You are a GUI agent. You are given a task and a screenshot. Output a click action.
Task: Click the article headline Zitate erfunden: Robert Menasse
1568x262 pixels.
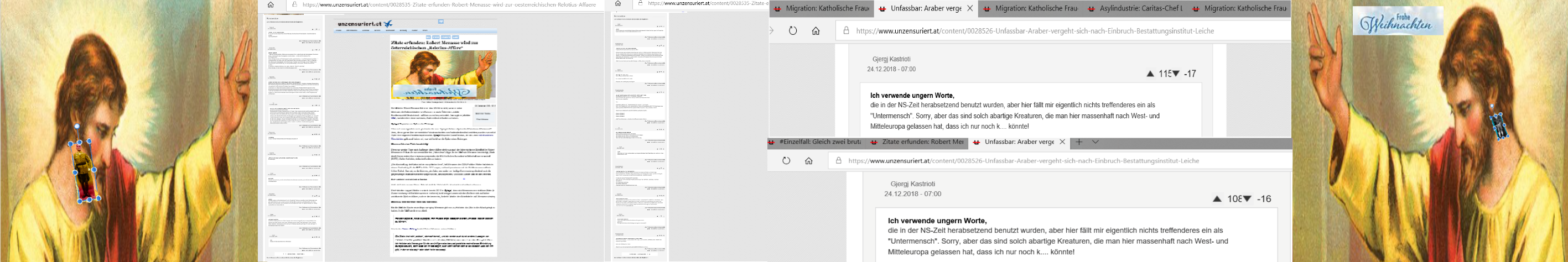(435, 45)
